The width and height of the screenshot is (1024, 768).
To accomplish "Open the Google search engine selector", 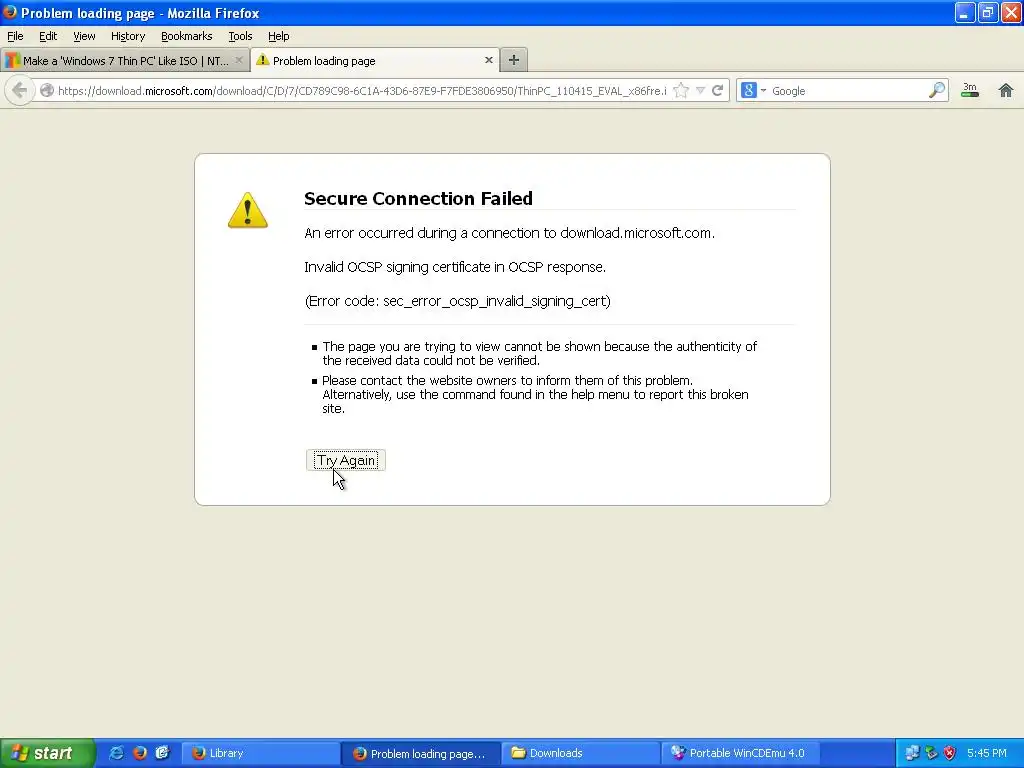I will point(753,90).
